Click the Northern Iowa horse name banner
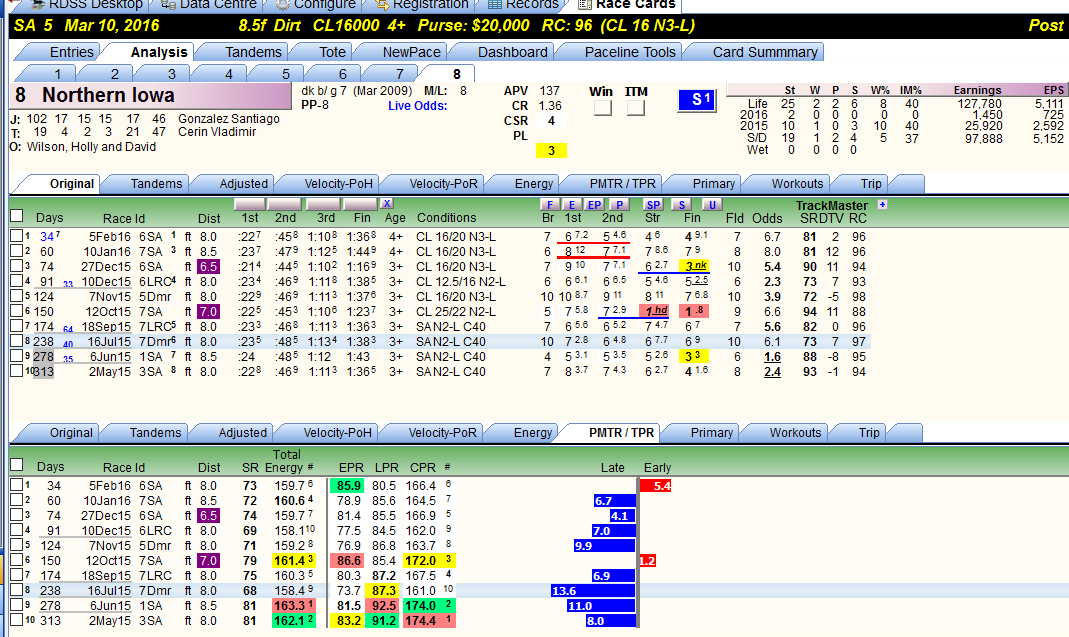 [151, 95]
